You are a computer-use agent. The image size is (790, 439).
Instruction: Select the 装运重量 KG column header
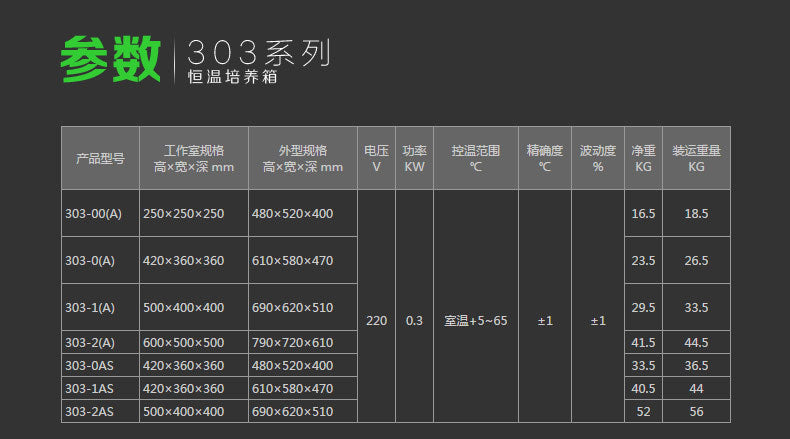(696, 159)
